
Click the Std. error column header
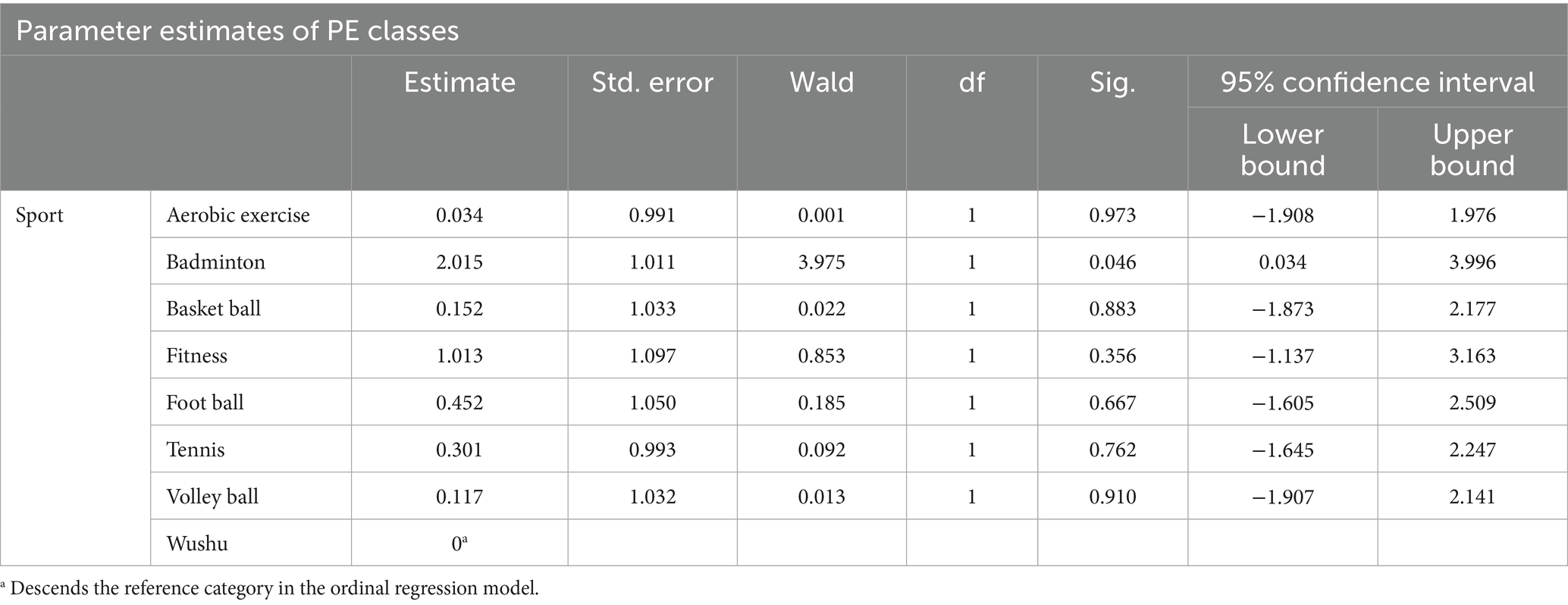[x=652, y=83]
